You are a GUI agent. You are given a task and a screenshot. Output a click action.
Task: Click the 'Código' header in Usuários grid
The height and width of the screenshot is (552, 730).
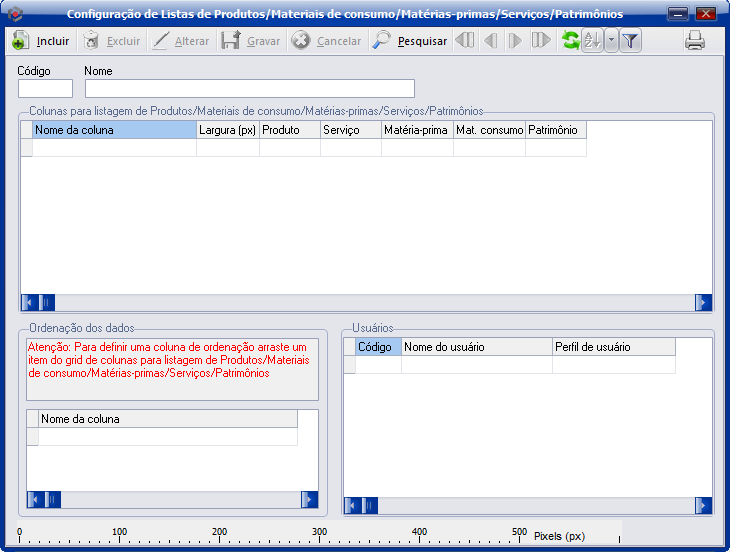[x=378, y=347]
